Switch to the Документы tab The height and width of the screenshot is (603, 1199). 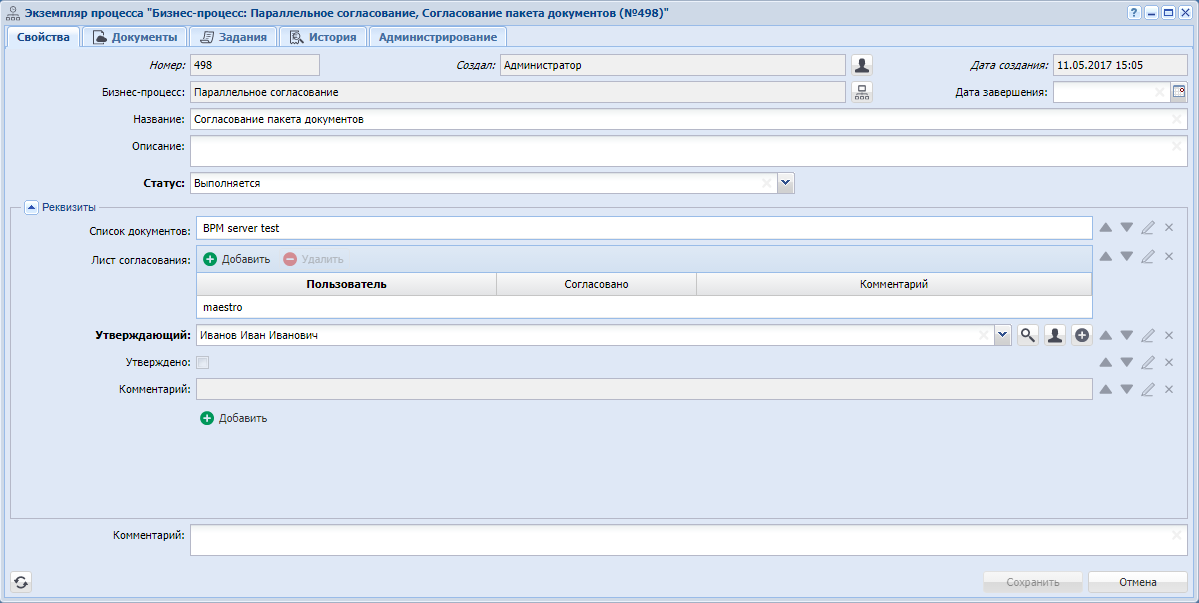[136, 37]
